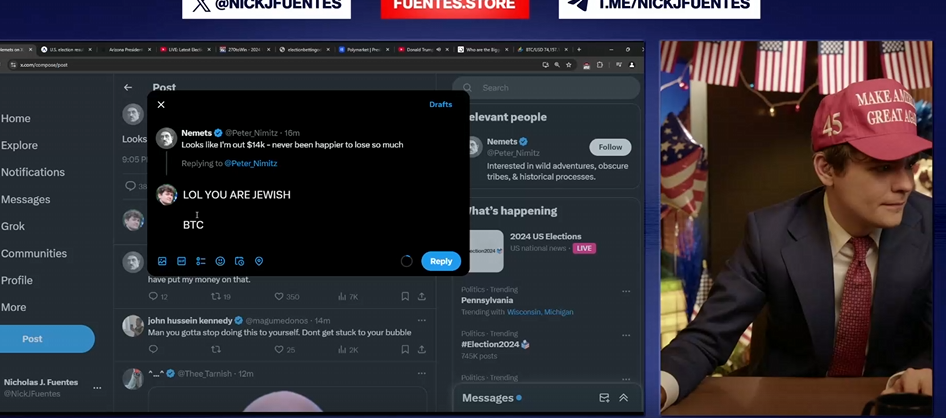Switch to Arizona President browser tab
This screenshot has height=418, width=946.
click(x=125, y=49)
